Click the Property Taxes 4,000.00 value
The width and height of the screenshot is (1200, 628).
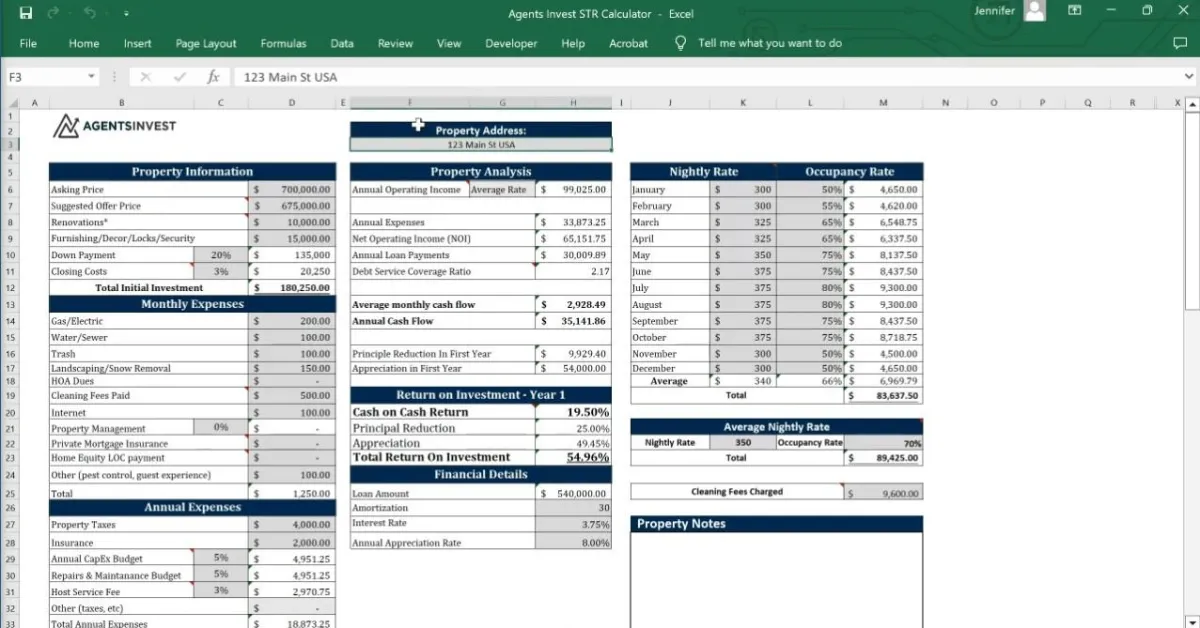coord(291,525)
